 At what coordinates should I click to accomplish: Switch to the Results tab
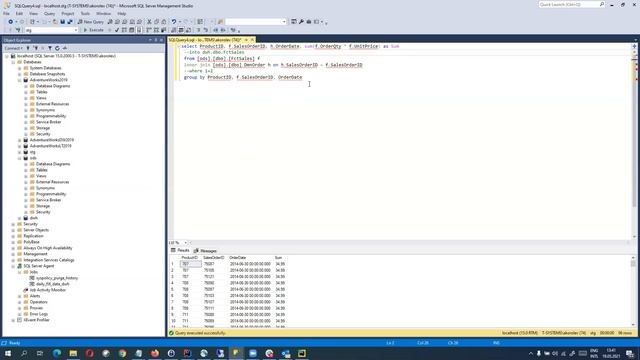click(x=180, y=250)
